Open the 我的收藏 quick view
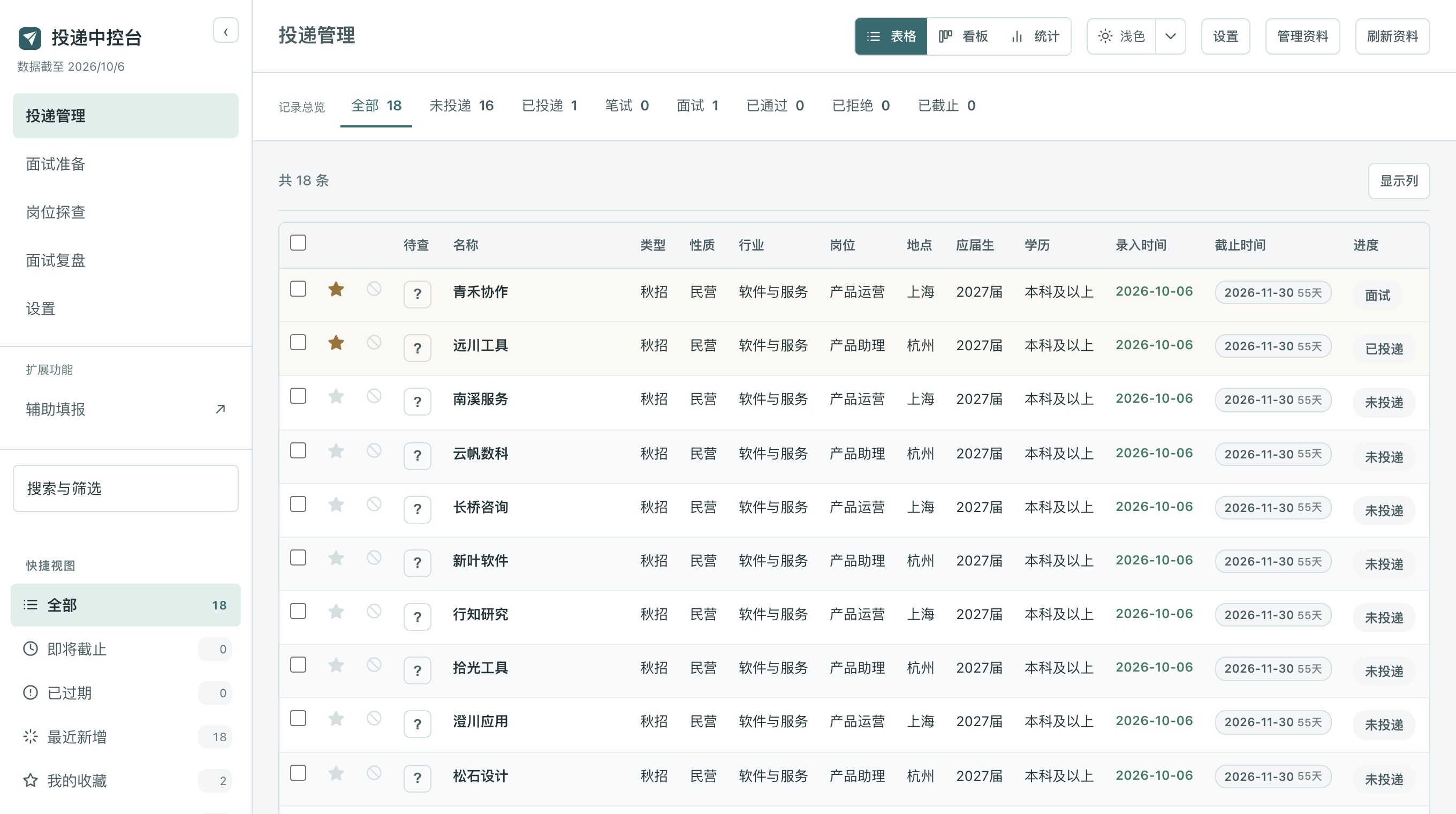 125,781
